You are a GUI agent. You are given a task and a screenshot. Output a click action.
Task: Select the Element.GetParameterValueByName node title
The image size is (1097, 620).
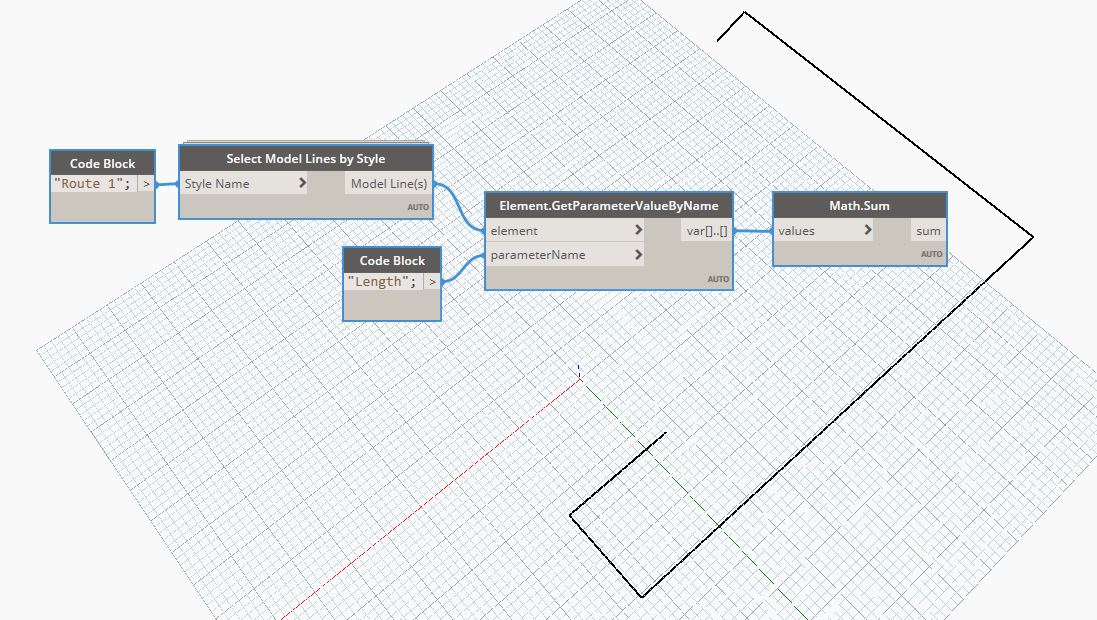click(x=609, y=206)
